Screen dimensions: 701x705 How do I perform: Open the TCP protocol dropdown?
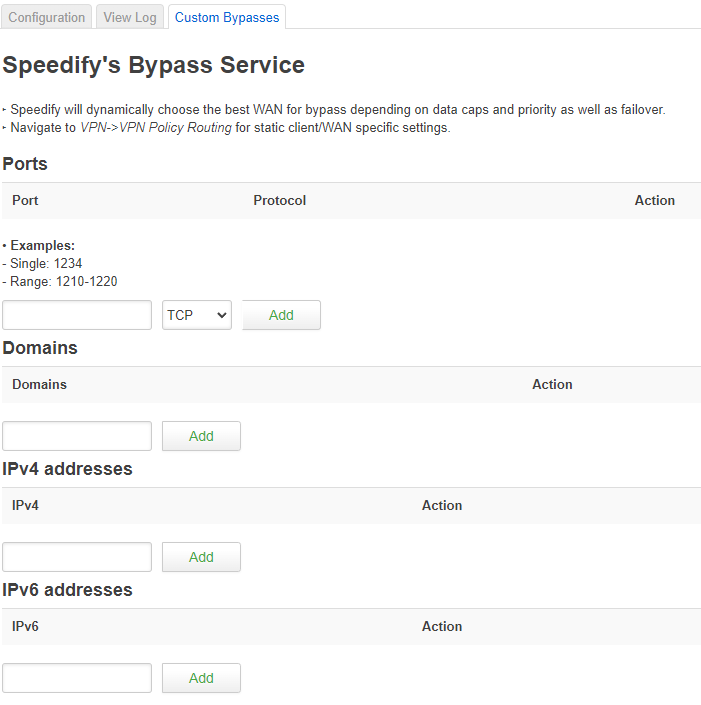[x=197, y=315]
